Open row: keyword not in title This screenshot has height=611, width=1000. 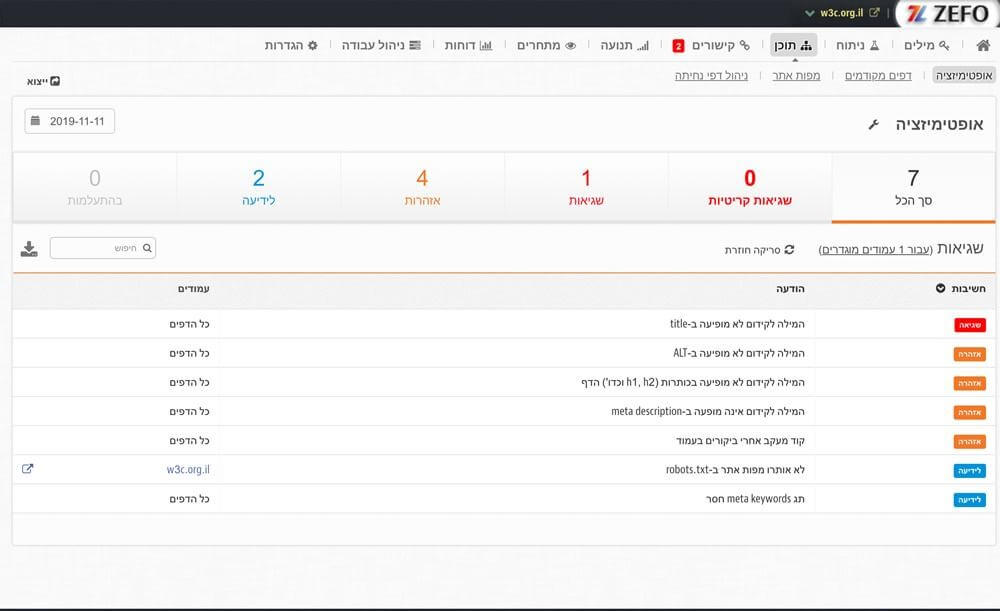[504, 324]
